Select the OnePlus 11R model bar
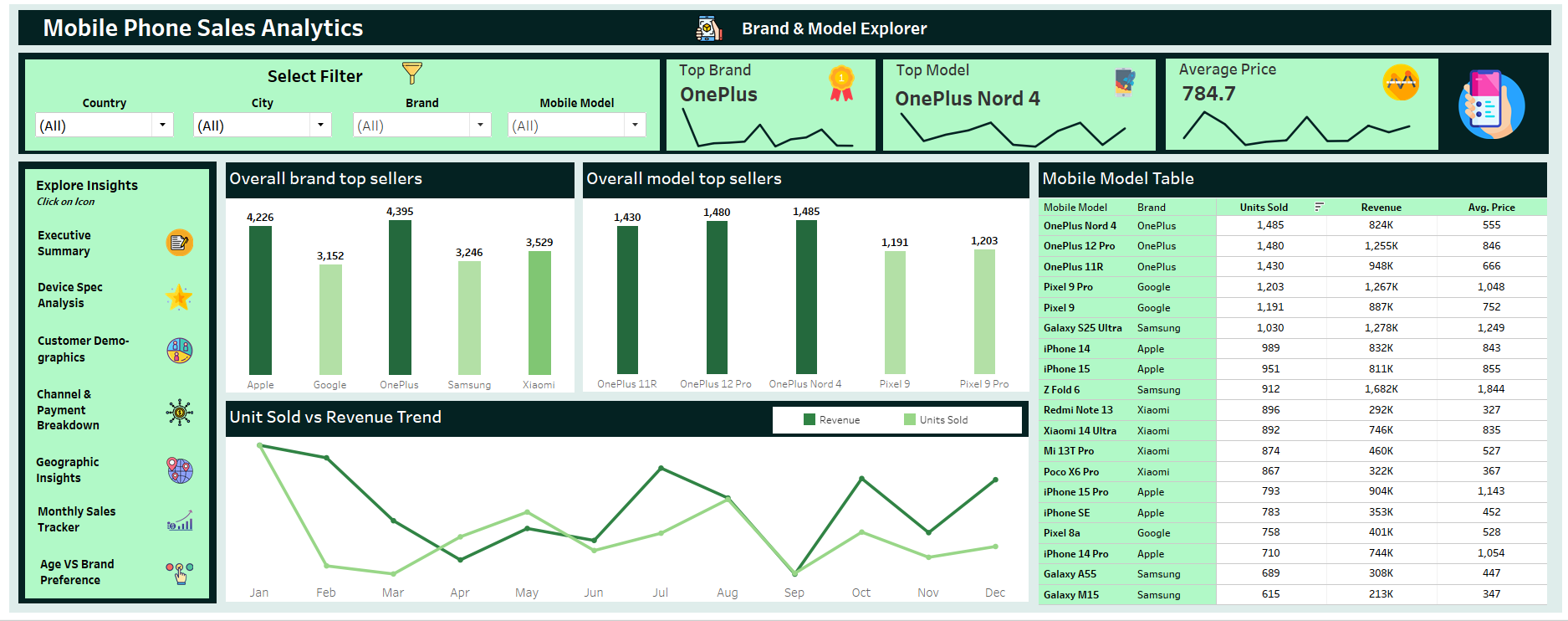This screenshot has width=1568, height=621. [627, 300]
